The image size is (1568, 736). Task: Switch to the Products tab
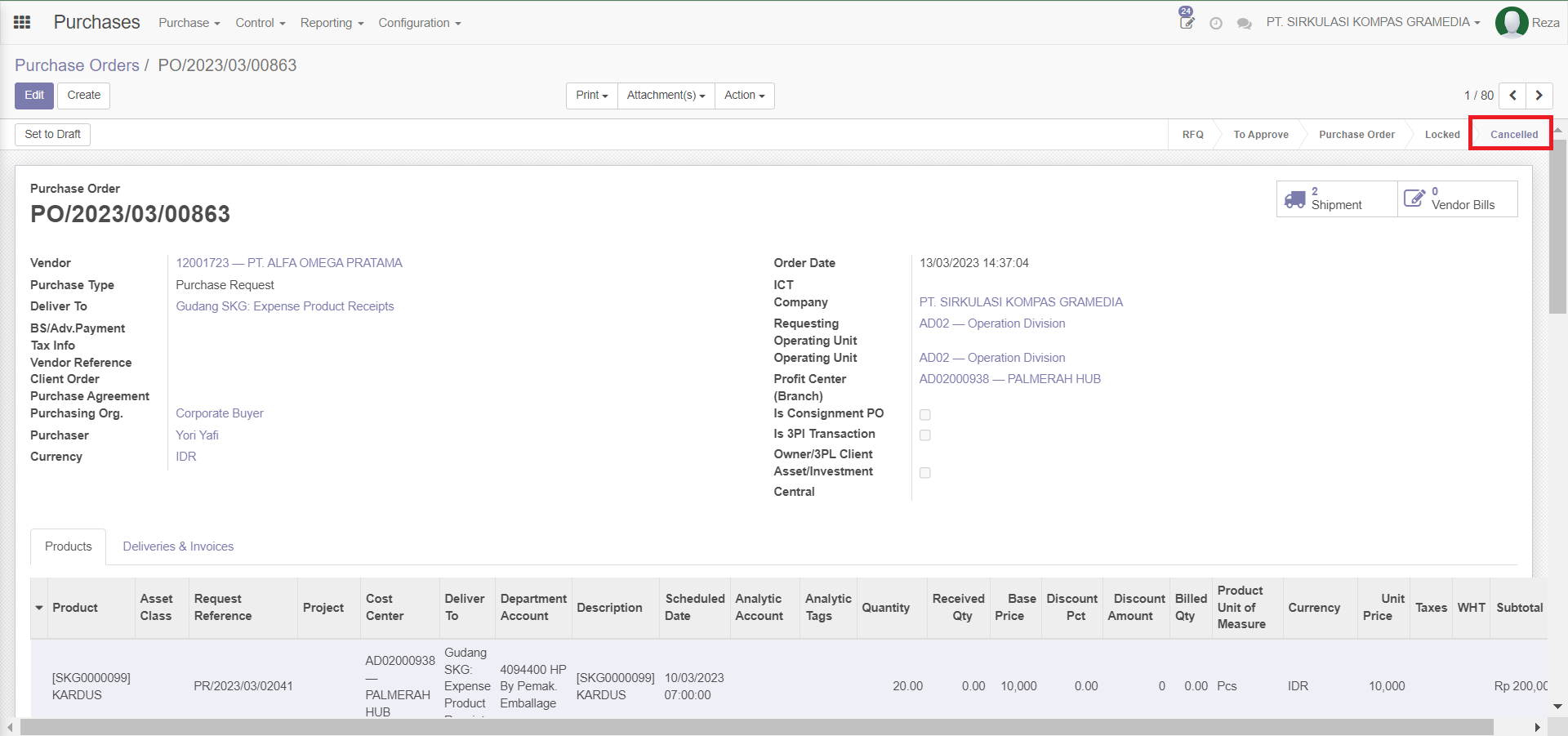(69, 546)
